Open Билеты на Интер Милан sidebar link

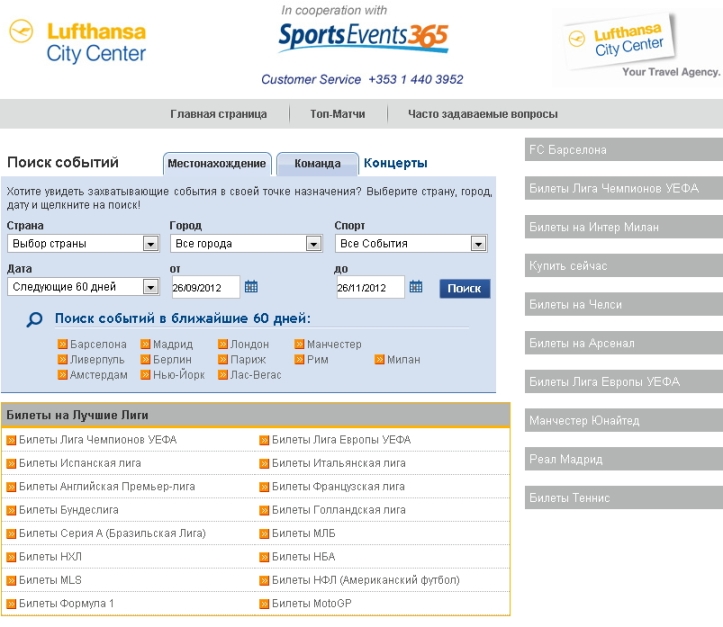(x=624, y=227)
